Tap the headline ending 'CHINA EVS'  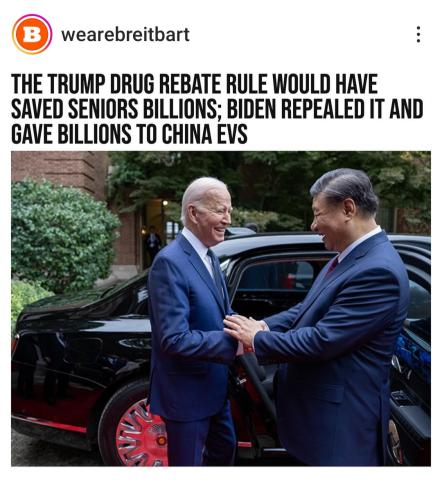click(204, 134)
